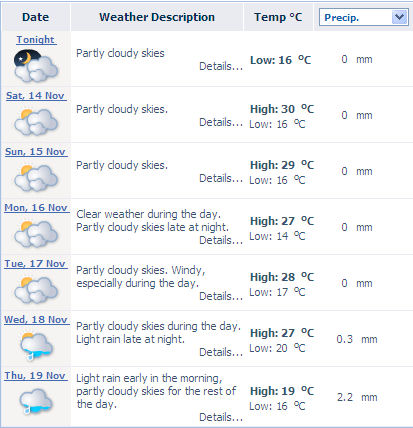
Task: Click the Weather Description column header
Action: coord(157,17)
